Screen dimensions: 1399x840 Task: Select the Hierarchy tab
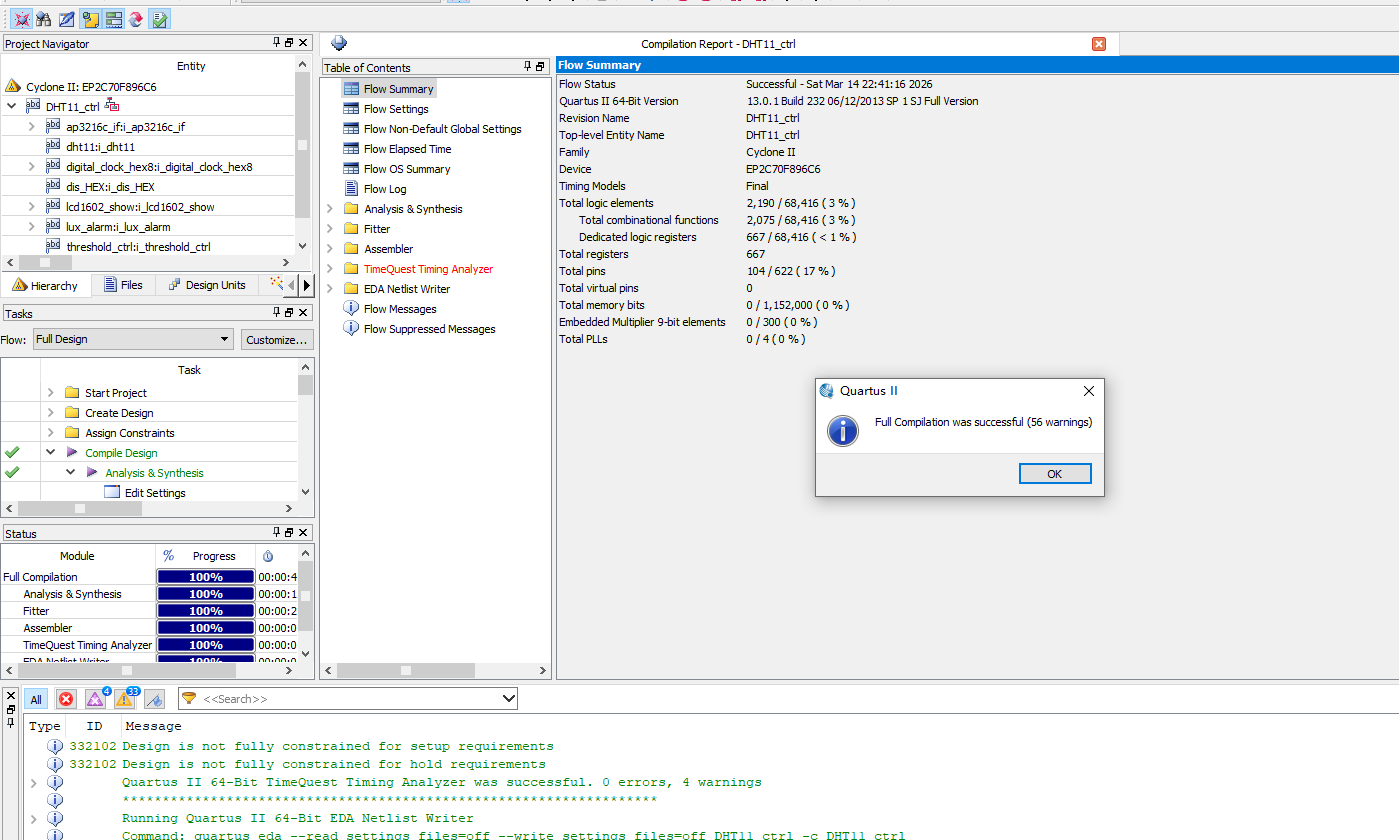coord(45,285)
